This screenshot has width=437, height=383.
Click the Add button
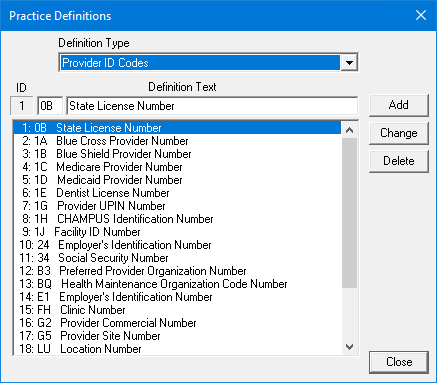click(398, 105)
